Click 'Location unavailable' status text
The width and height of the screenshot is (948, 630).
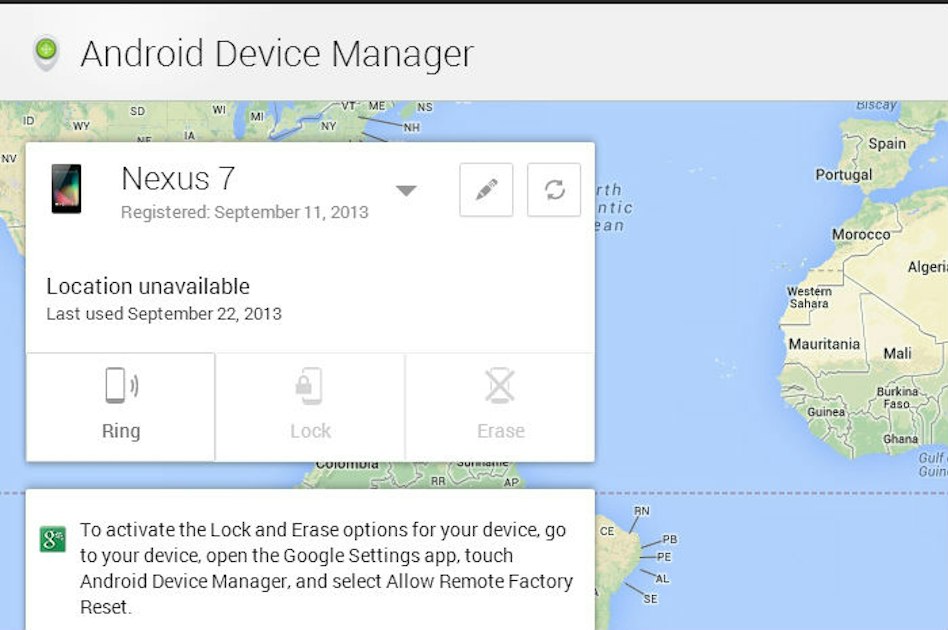click(148, 286)
